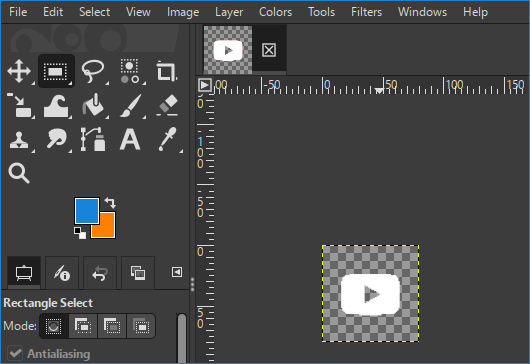This screenshot has height=364, width=530.
Task: Select the Crop tool
Action: pyautogui.click(x=166, y=71)
